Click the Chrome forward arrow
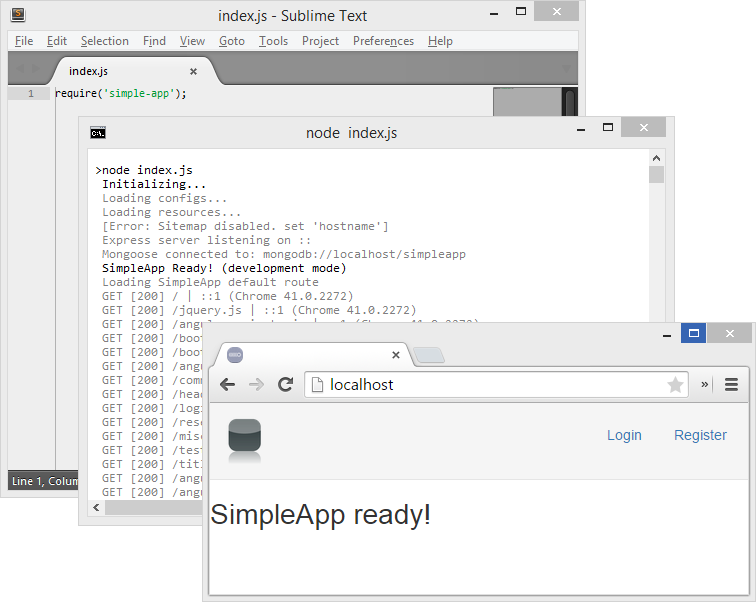 [x=256, y=384]
